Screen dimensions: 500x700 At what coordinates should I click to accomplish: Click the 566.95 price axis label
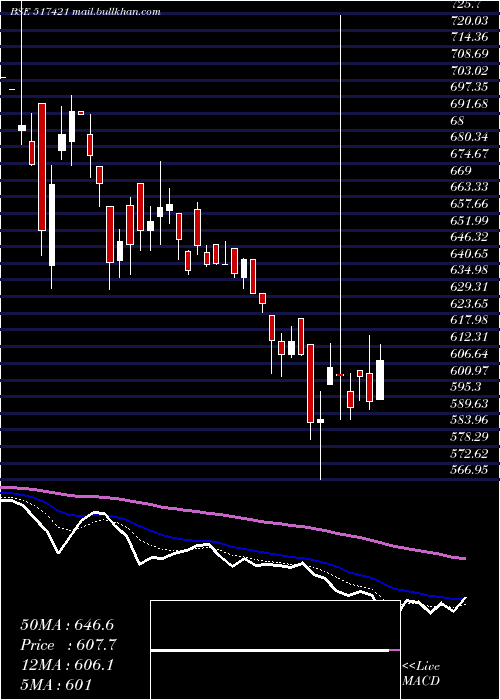(470, 471)
